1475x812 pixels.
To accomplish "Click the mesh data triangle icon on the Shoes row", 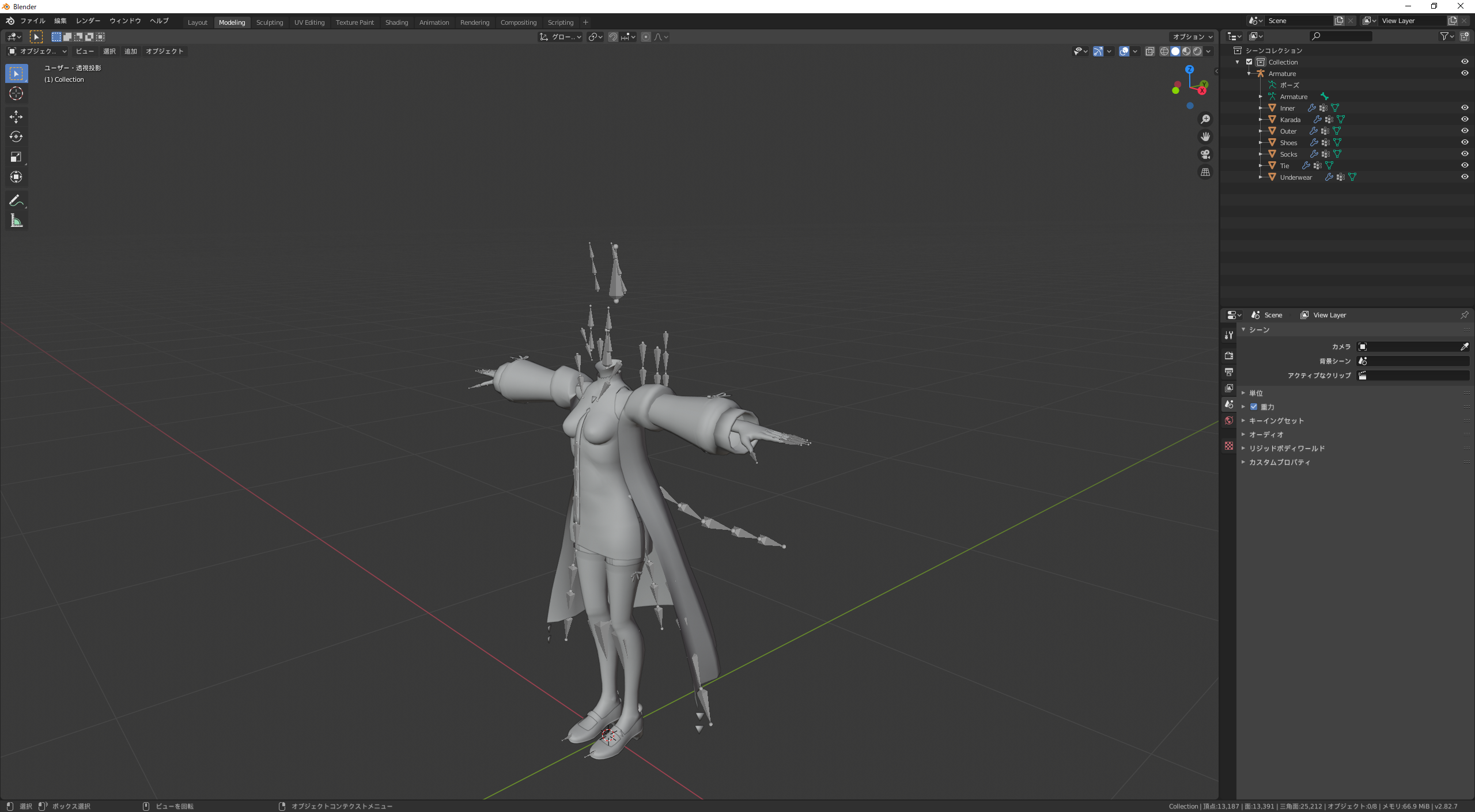I will [x=1337, y=143].
